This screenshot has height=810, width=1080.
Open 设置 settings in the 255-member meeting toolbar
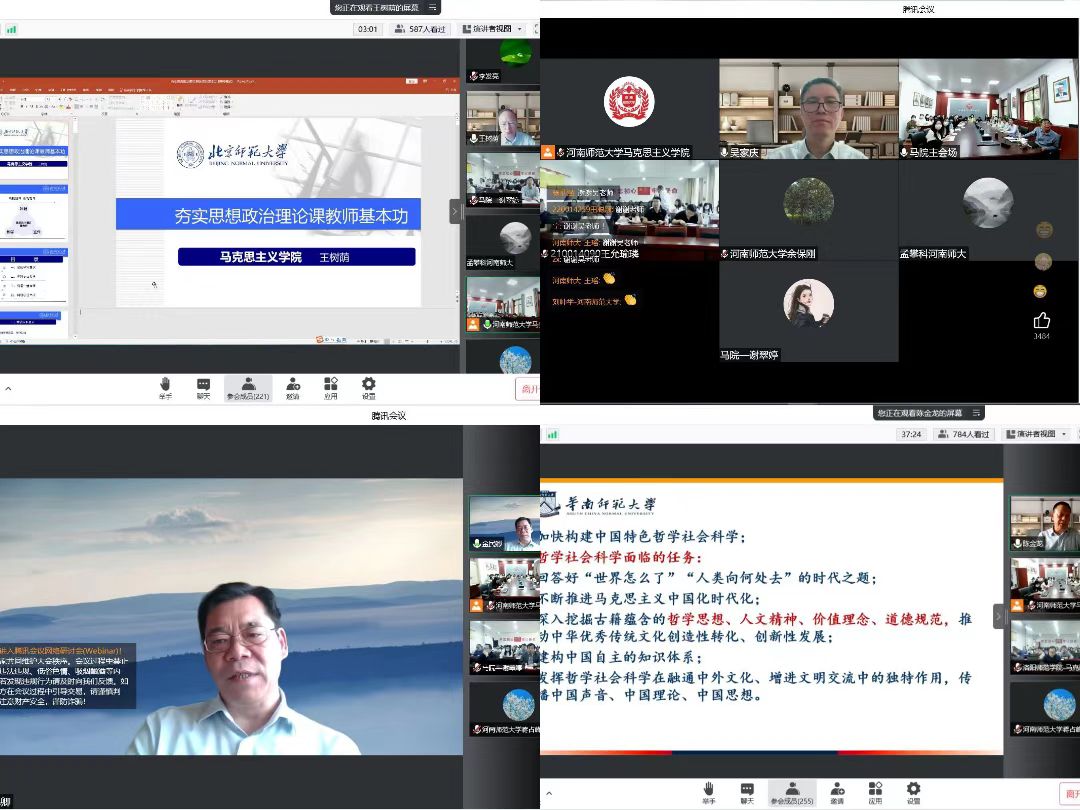coord(913,793)
